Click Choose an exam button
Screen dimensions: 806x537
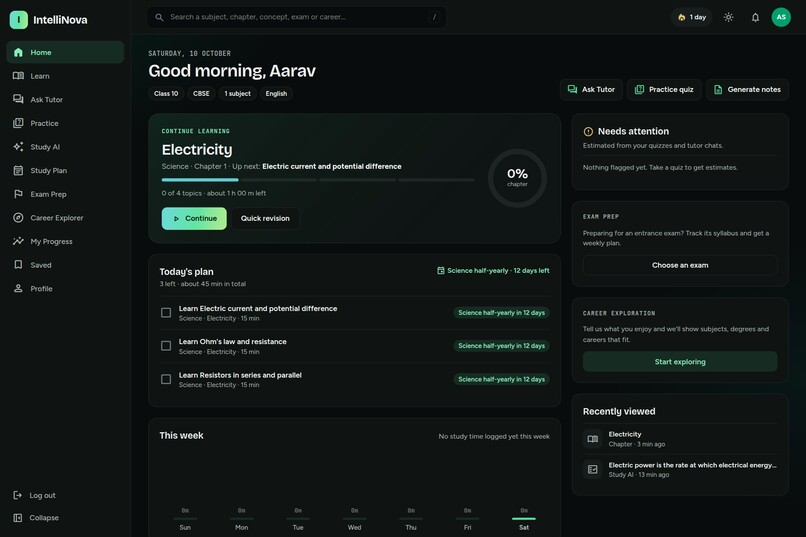click(x=680, y=266)
